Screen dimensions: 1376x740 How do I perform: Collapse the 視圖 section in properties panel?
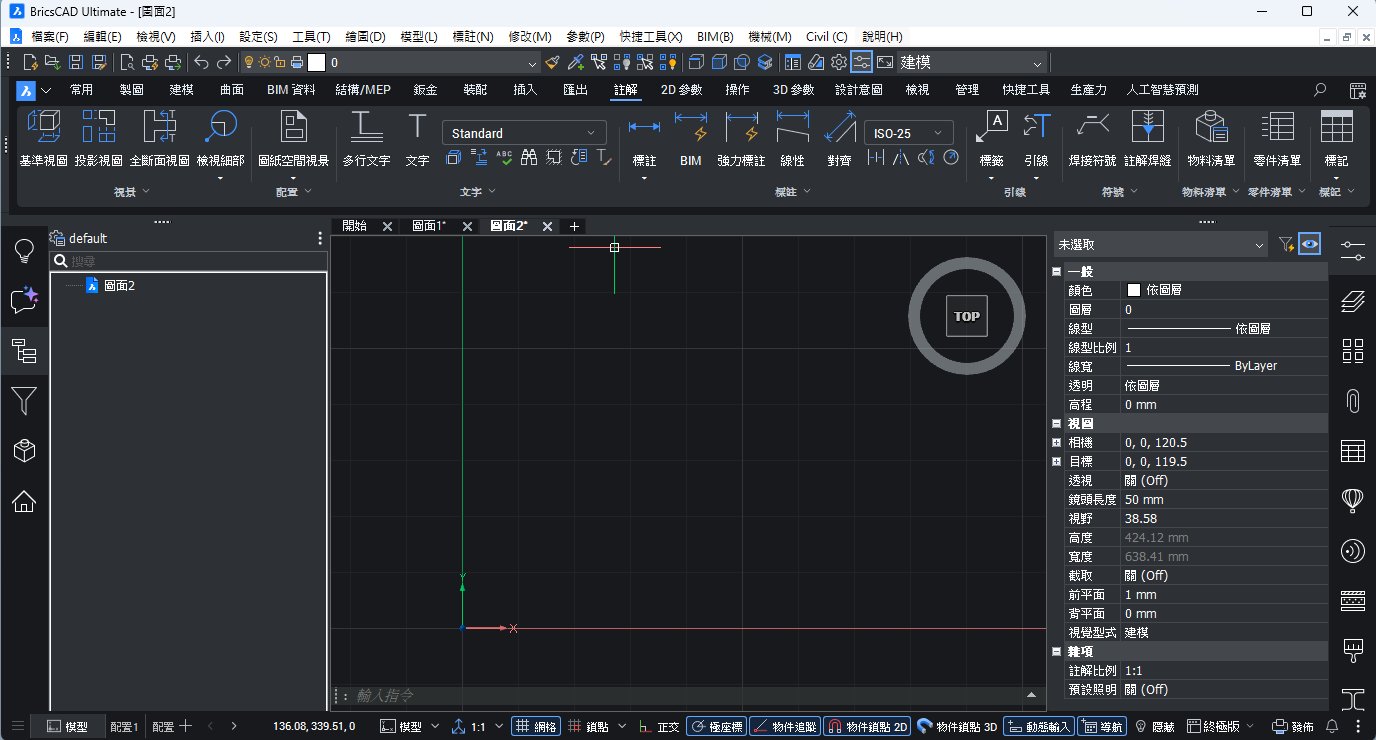tap(1057, 424)
